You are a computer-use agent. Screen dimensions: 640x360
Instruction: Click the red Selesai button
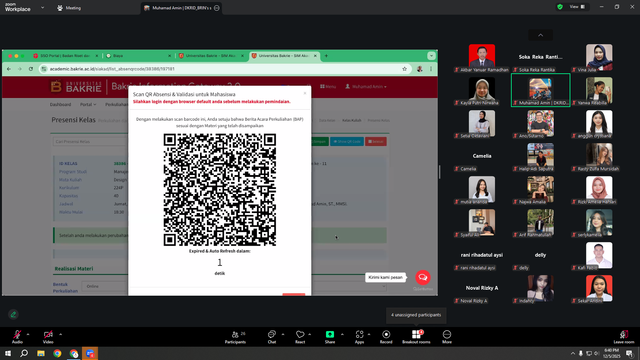pos(376,142)
